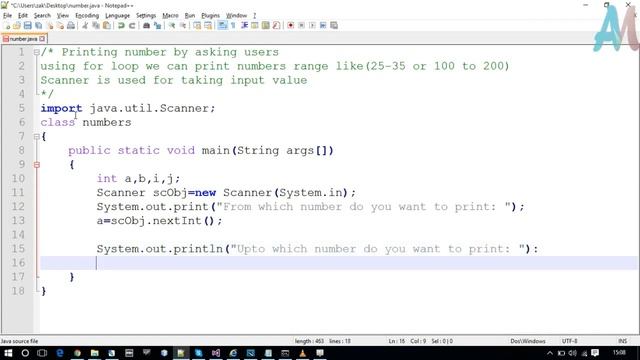Click the Open file toolbar icon

coord(17,25)
